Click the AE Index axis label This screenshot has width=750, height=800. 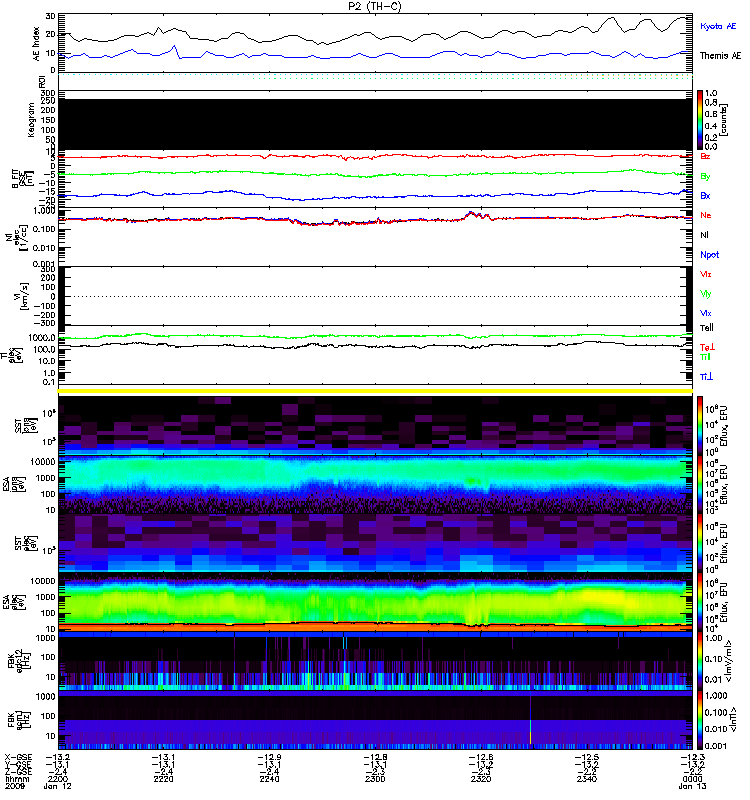(37, 44)
